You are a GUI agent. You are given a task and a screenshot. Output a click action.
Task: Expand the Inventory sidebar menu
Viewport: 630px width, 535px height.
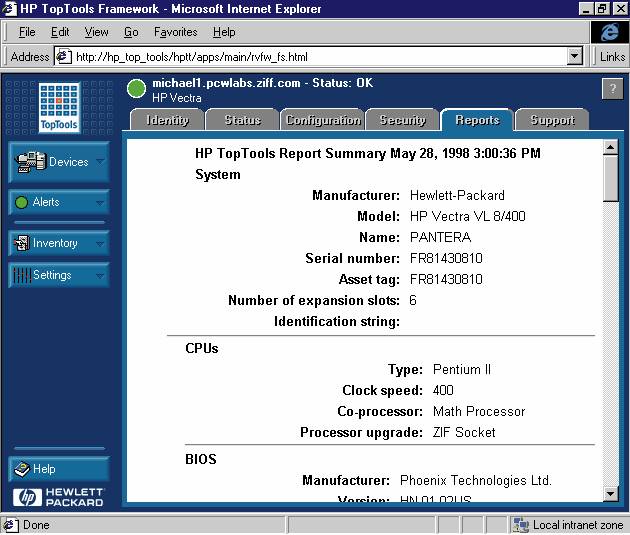[58, 243]
